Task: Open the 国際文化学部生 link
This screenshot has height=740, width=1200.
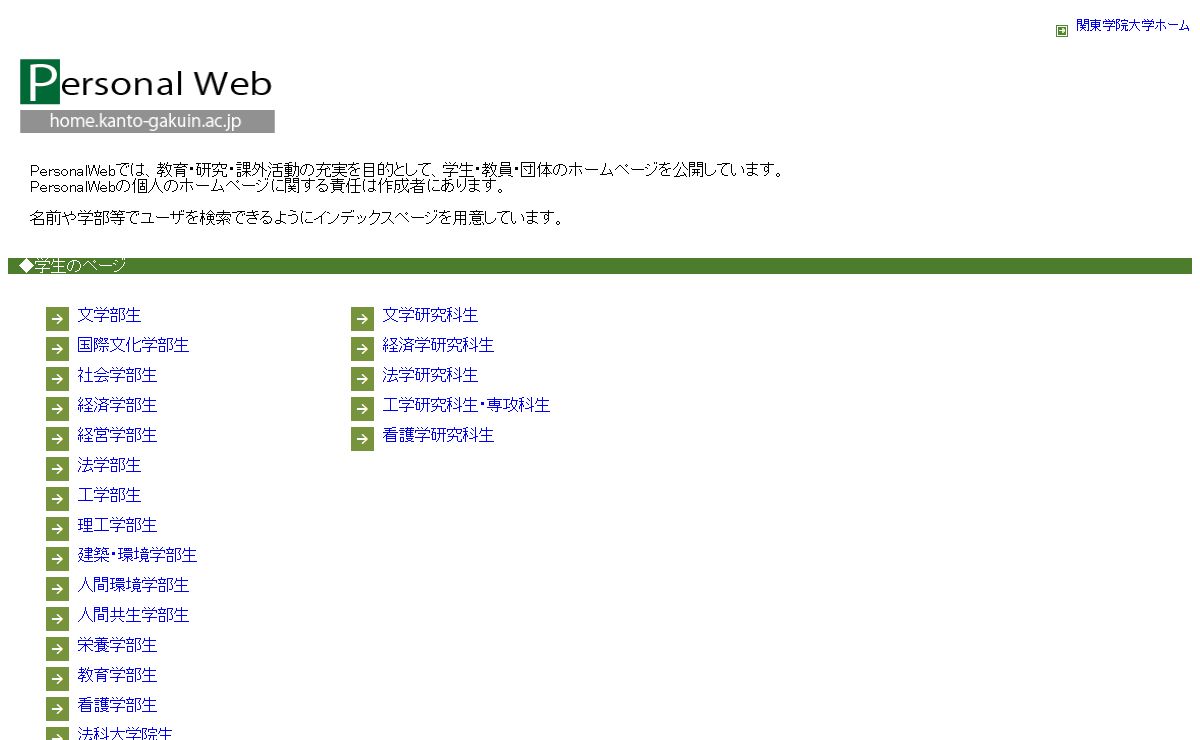Action: pos(133,345)
